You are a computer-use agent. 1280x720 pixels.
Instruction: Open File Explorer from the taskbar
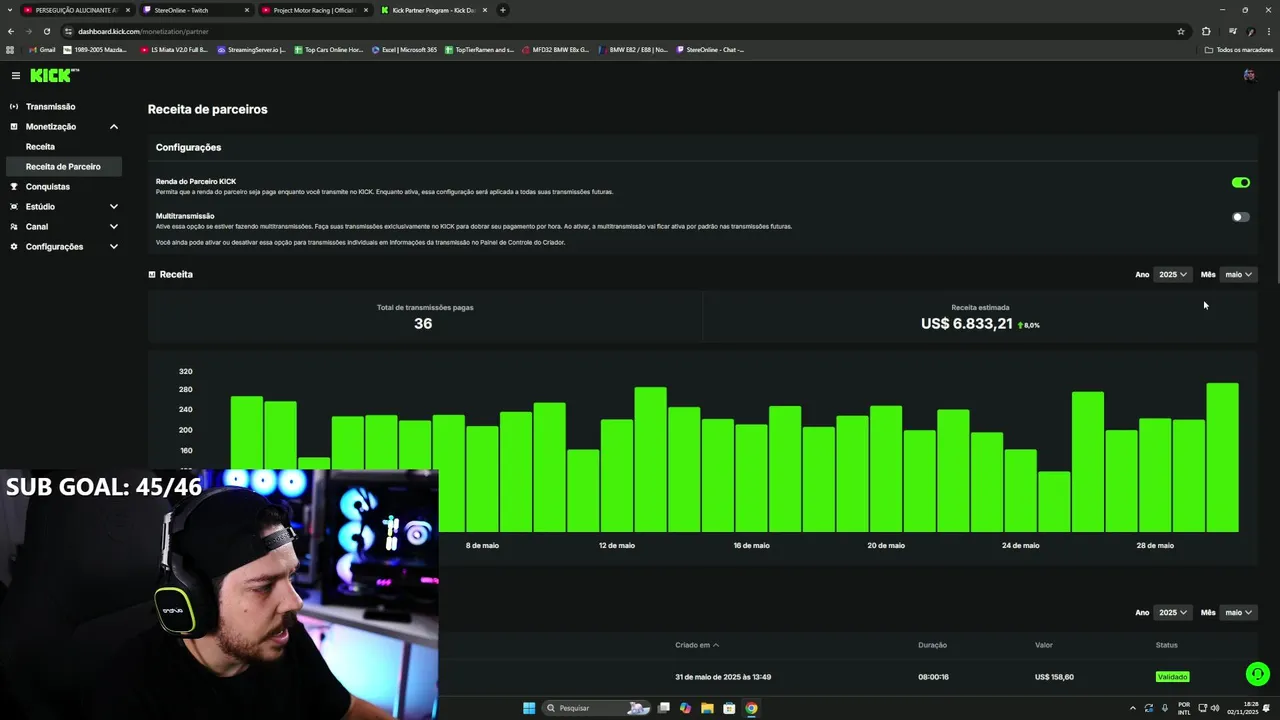pyautogui.click(x=707, y=708)
